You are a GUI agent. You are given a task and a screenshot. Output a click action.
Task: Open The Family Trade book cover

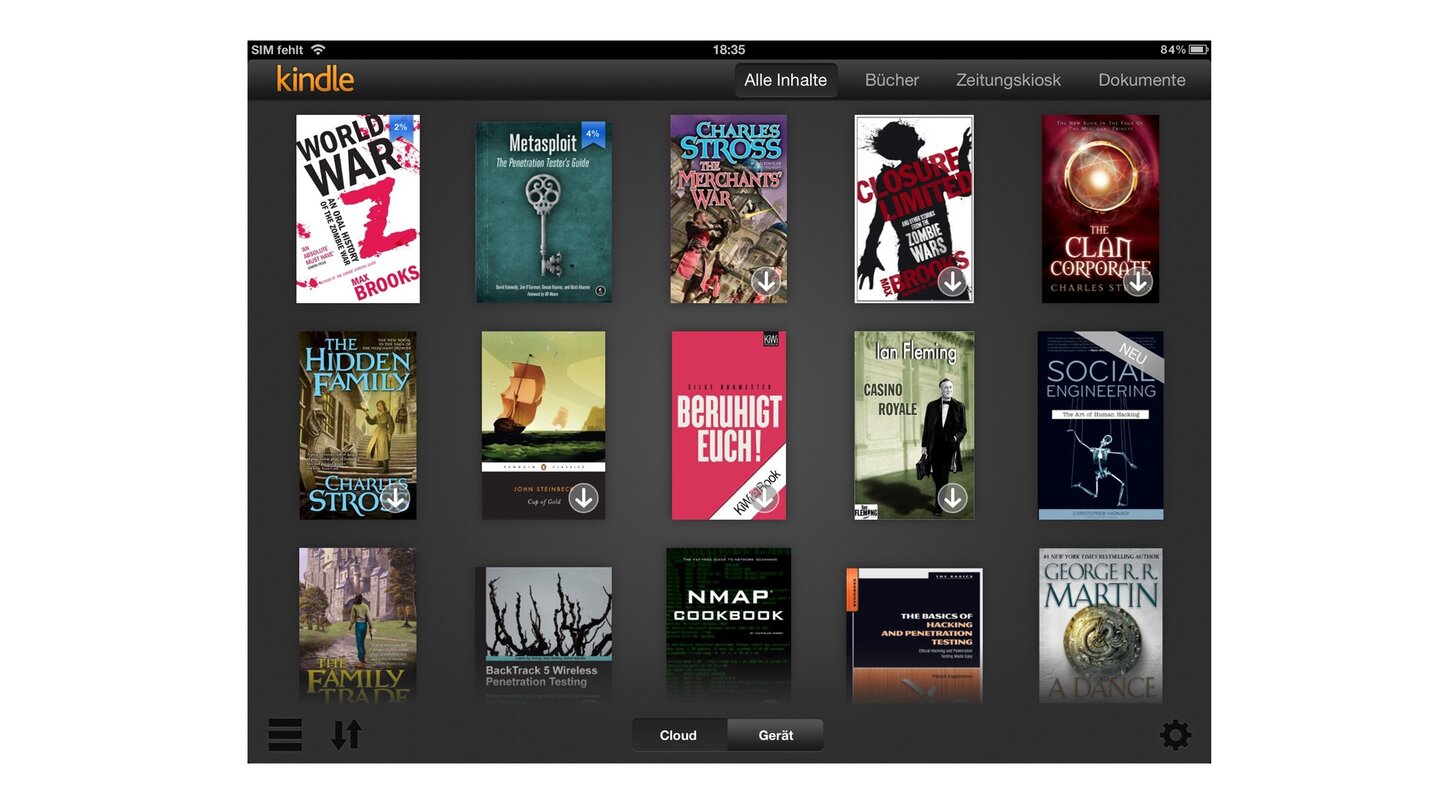click(358, 625)
